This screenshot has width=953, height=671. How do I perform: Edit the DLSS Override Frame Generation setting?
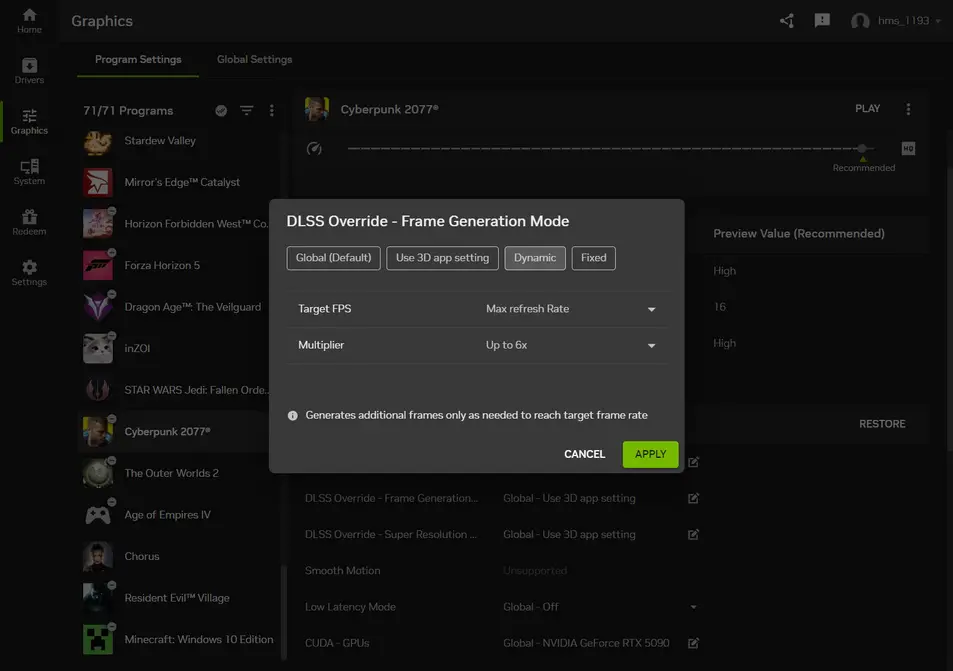[x=693, y=498]
